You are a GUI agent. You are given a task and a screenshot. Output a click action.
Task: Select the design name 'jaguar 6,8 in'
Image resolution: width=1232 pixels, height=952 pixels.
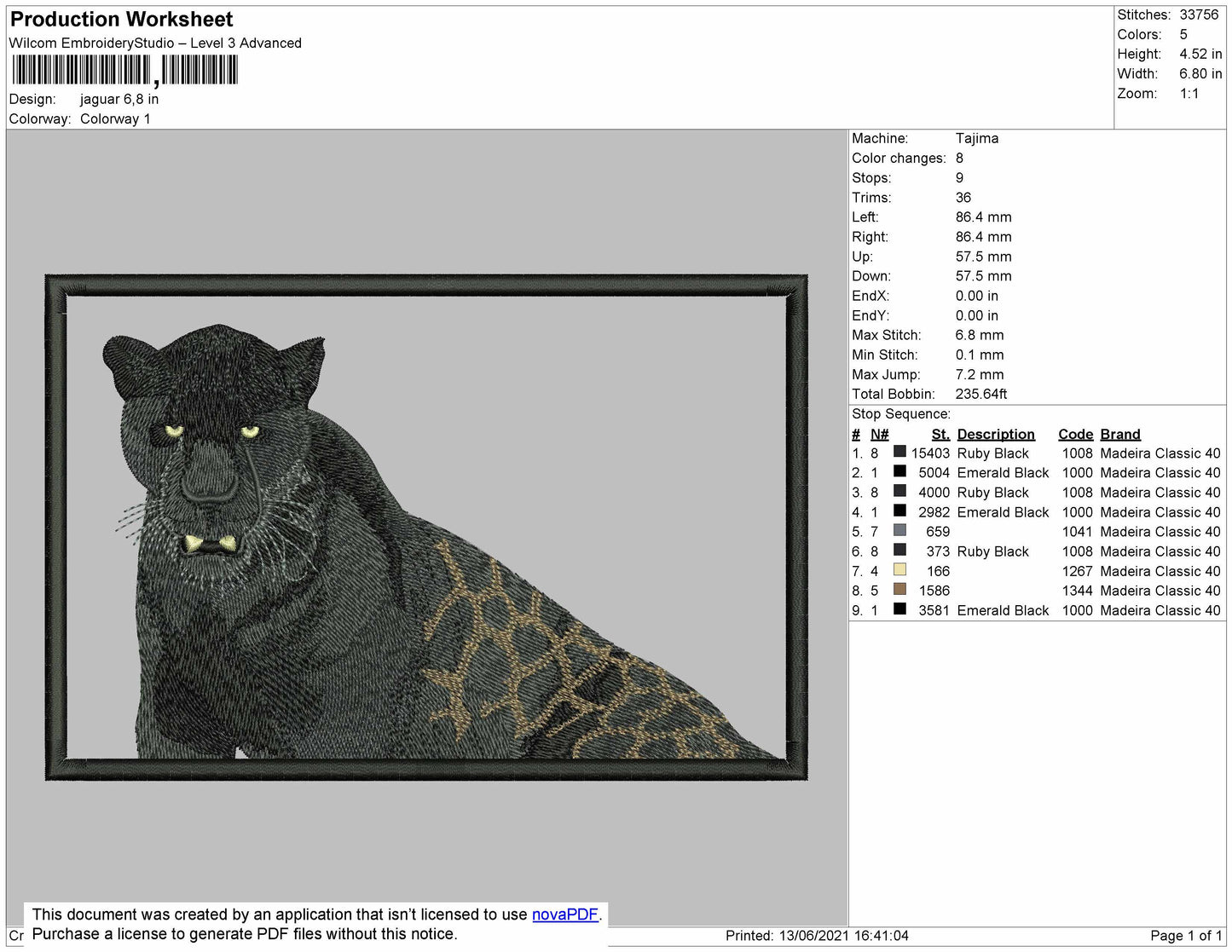pos(119,99)
